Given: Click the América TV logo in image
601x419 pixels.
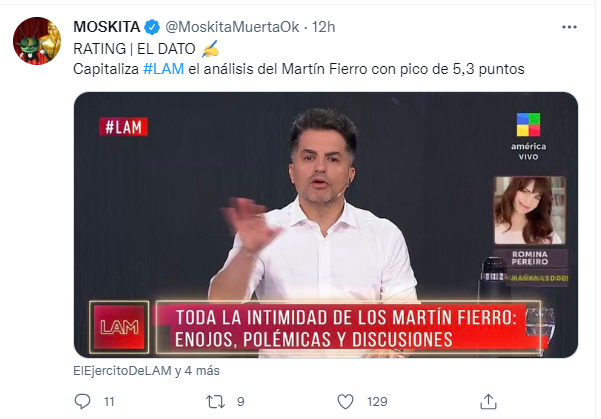Looking at the screenshot, I should click(x=528, y=136).
